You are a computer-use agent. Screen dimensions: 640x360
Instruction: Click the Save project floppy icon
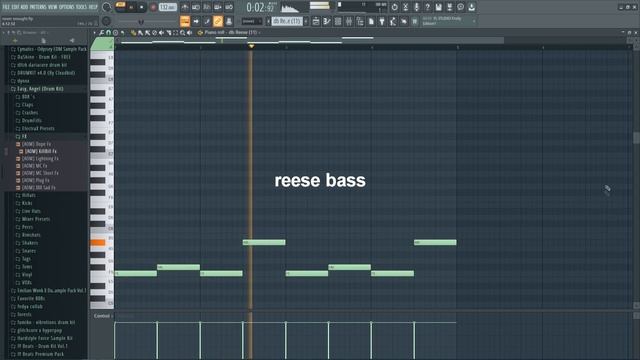438,7
